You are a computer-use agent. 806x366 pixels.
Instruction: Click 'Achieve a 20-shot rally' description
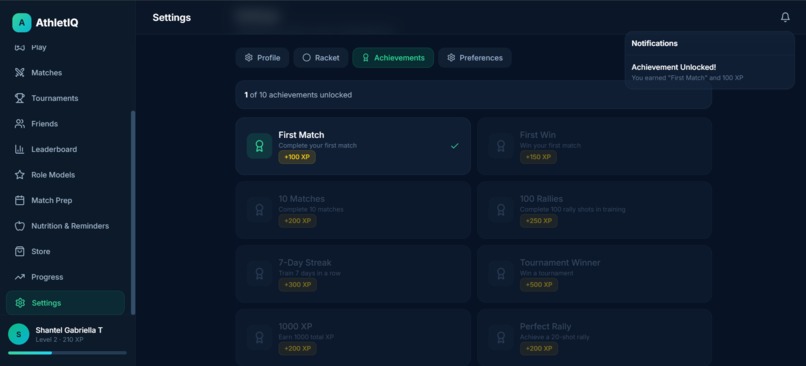tap(555, 337)
